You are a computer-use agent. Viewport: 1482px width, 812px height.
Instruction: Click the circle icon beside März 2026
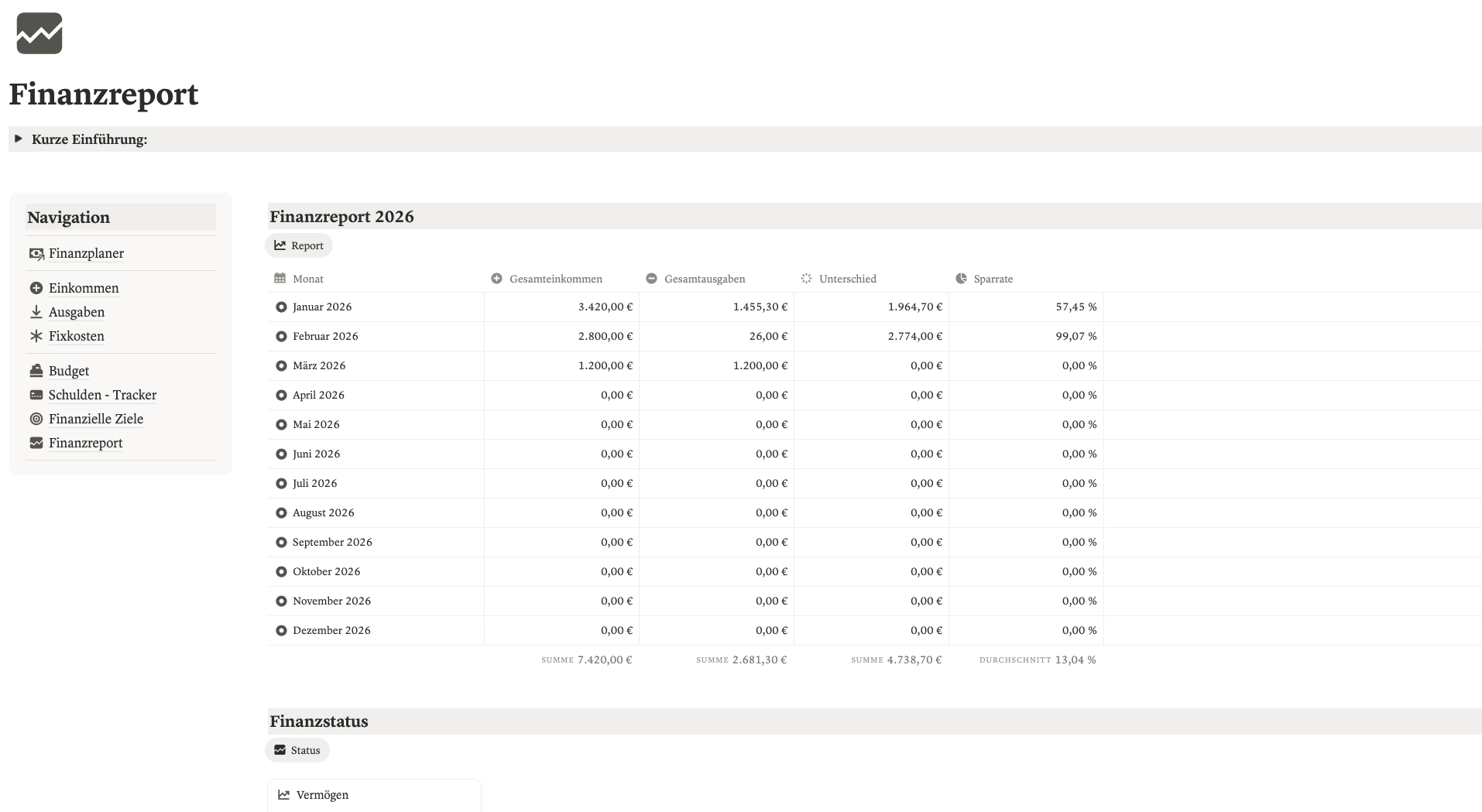coord(281,366)
